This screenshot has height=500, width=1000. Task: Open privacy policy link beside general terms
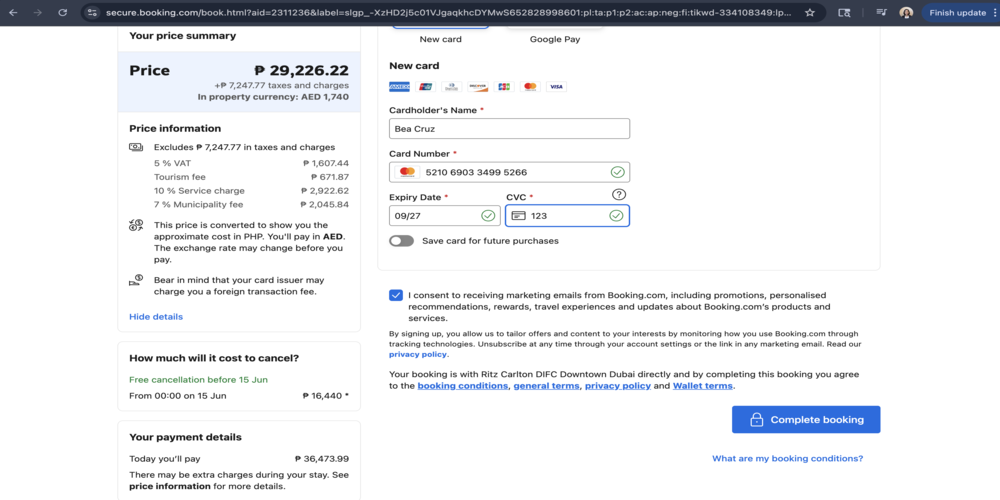(x=618, y=386)
